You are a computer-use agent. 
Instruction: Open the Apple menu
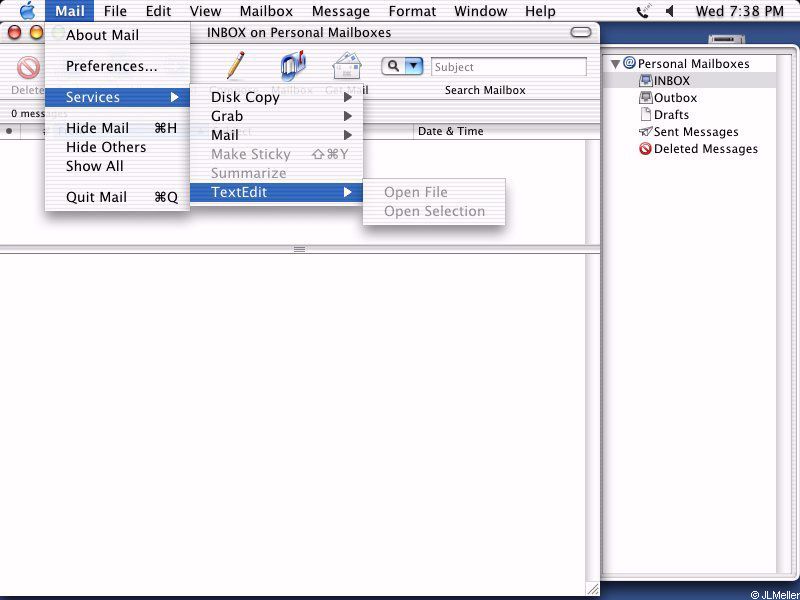(x=27, y=11)
